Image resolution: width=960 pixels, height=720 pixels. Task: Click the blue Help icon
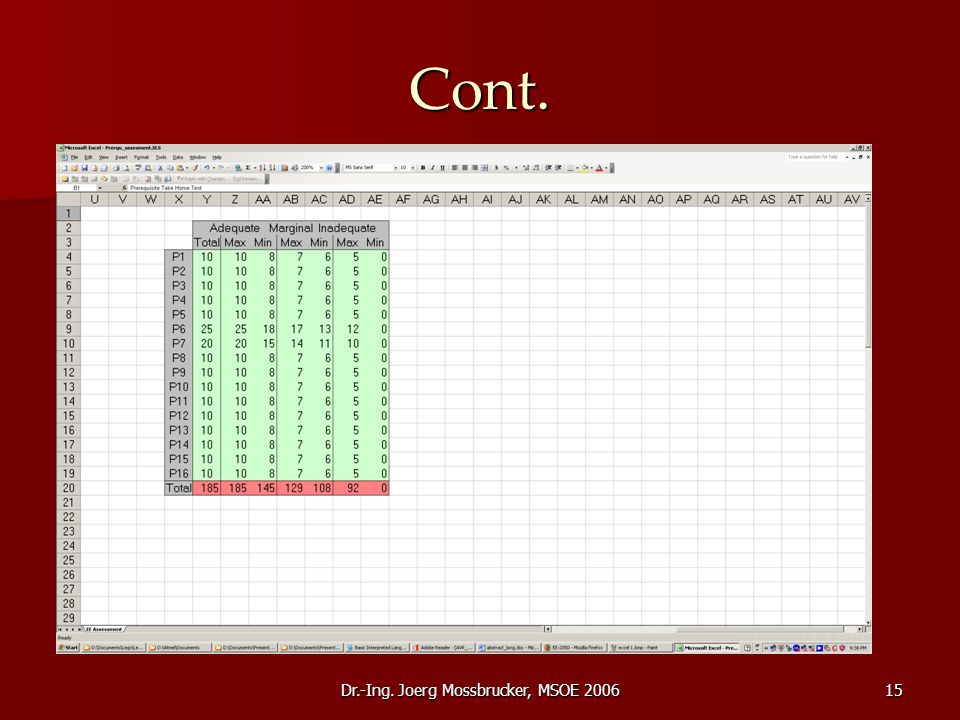pyautogui.click(x=329, y=168)
